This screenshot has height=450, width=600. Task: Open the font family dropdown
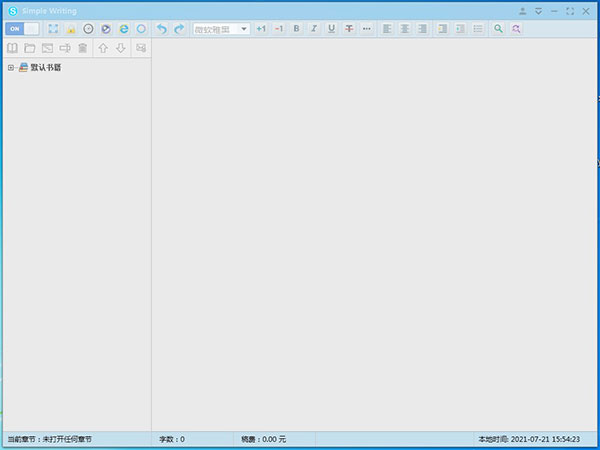[244, 29]
